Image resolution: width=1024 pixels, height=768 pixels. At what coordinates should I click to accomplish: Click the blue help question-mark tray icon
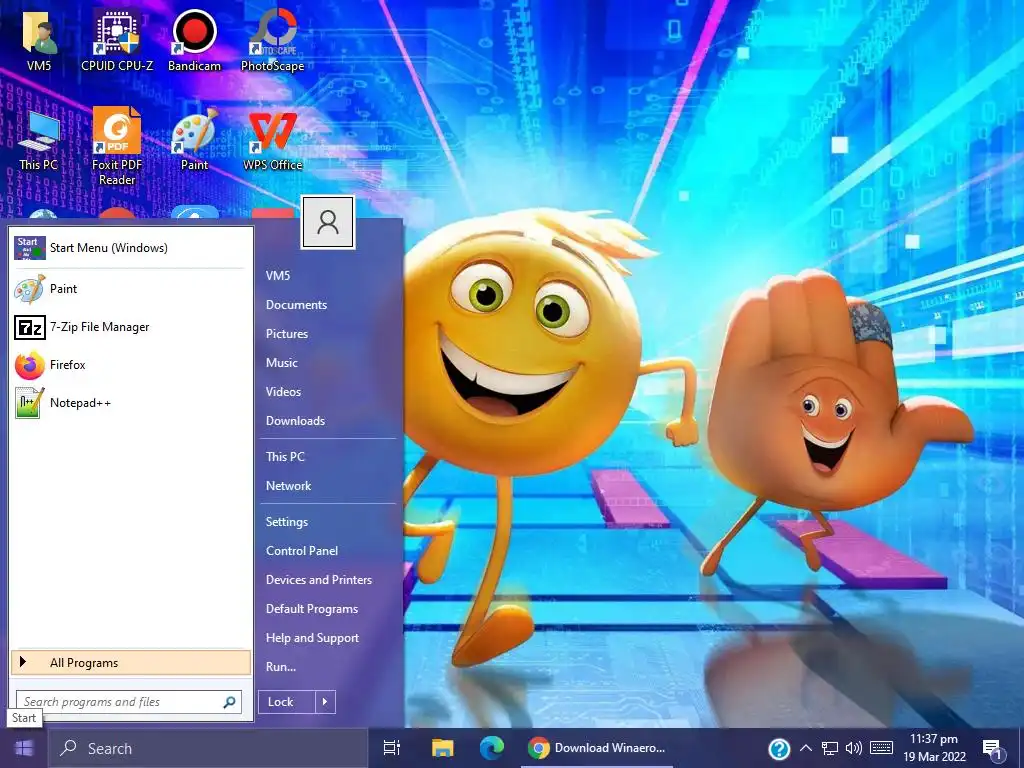[x=779, y=748]
